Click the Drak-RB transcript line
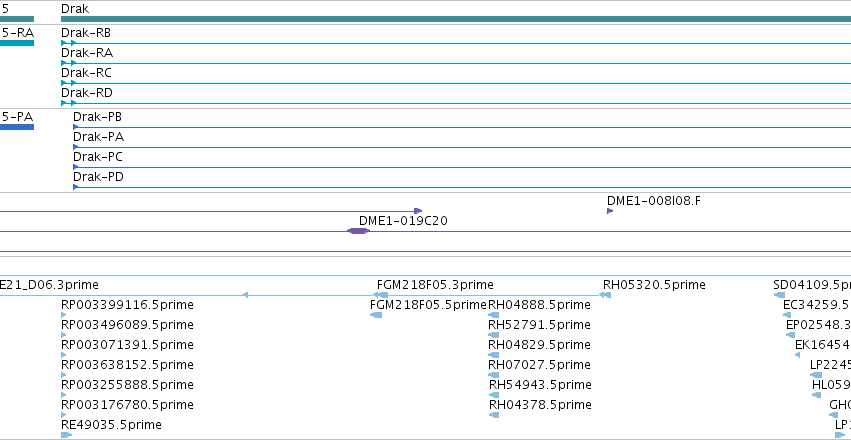This screenshot has height=440, width=851. click(x=456, y=43)
